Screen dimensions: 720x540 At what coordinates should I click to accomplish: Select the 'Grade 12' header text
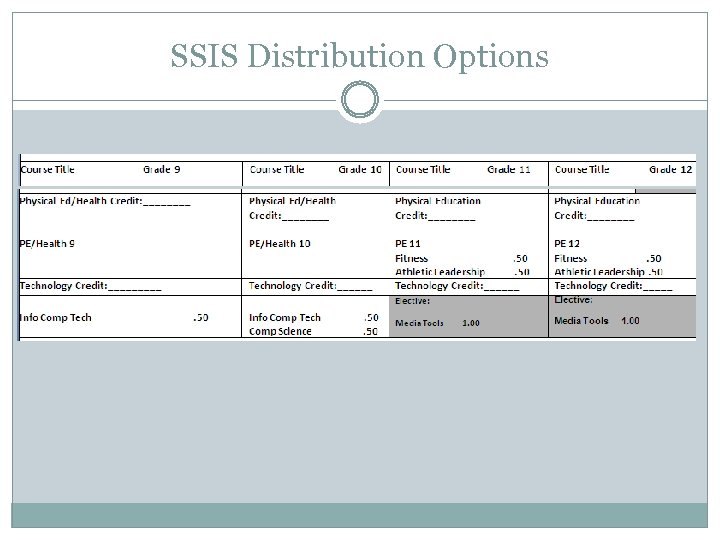670,169
